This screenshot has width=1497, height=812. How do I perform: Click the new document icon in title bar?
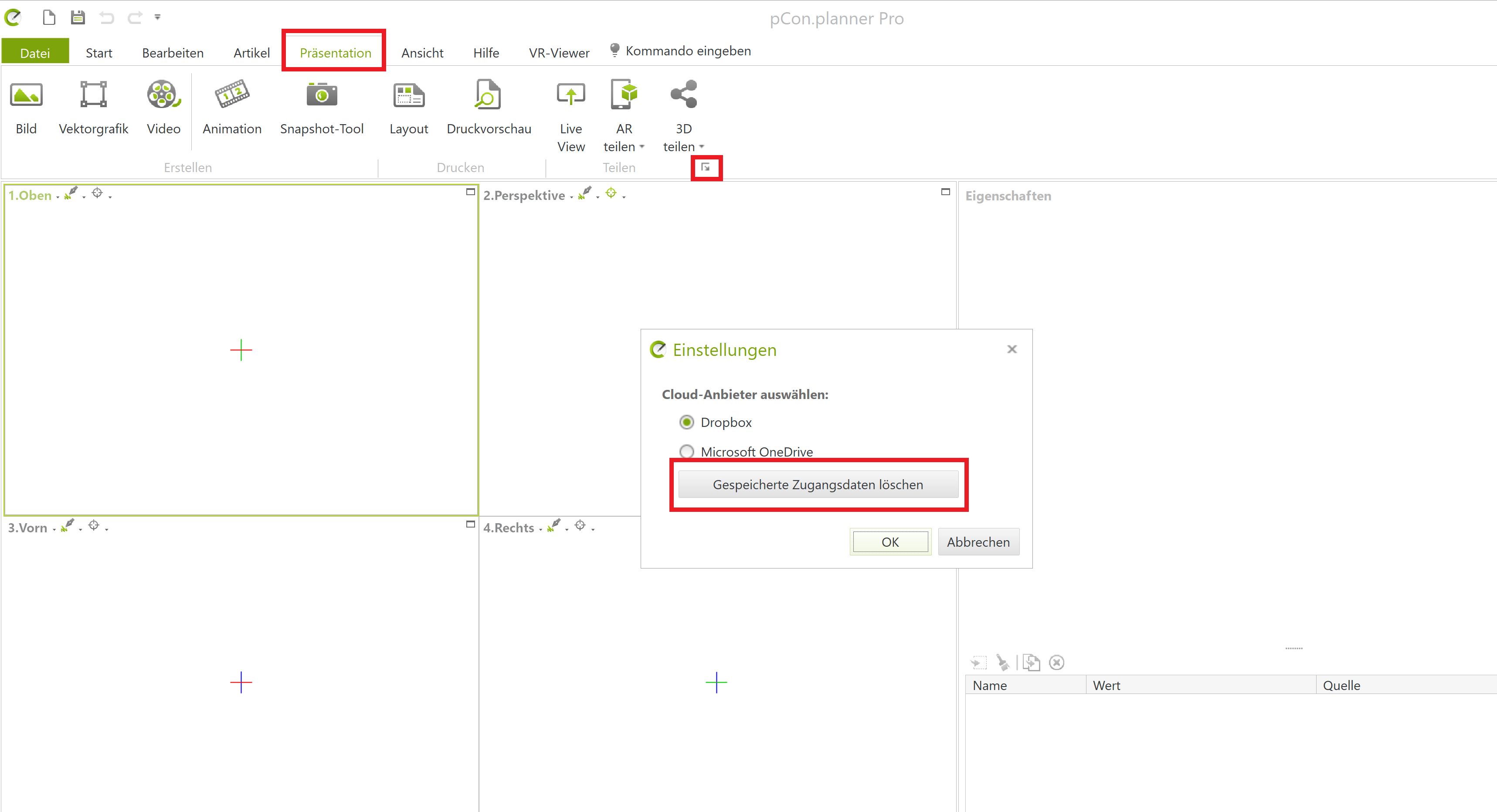pyautogui.click(x=49, y=17)
